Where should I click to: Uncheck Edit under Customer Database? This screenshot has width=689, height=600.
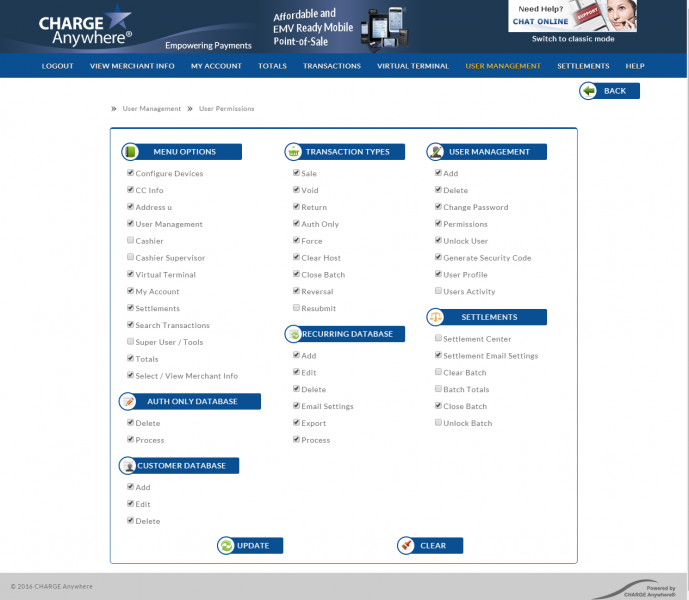(x=131, y=503)
